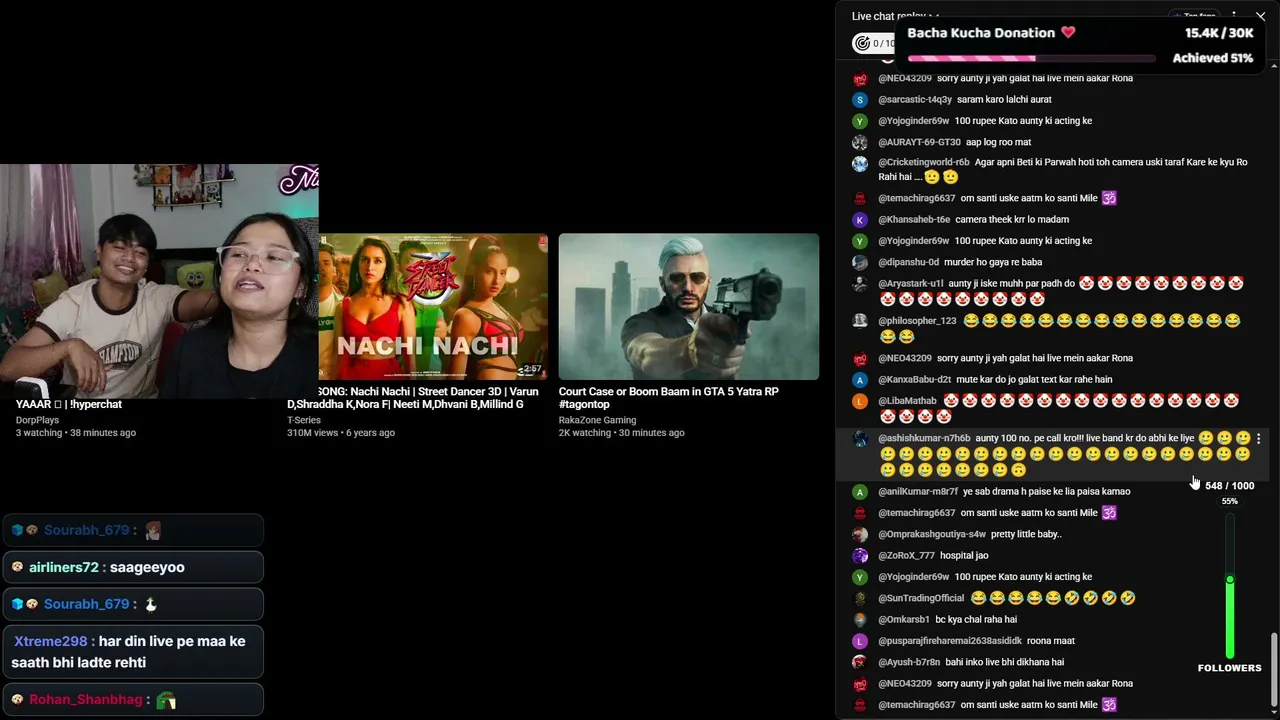1280x720 pixels.
Task: Select username @Khansaheb-t6e in chat
Action: pos(914,220)
